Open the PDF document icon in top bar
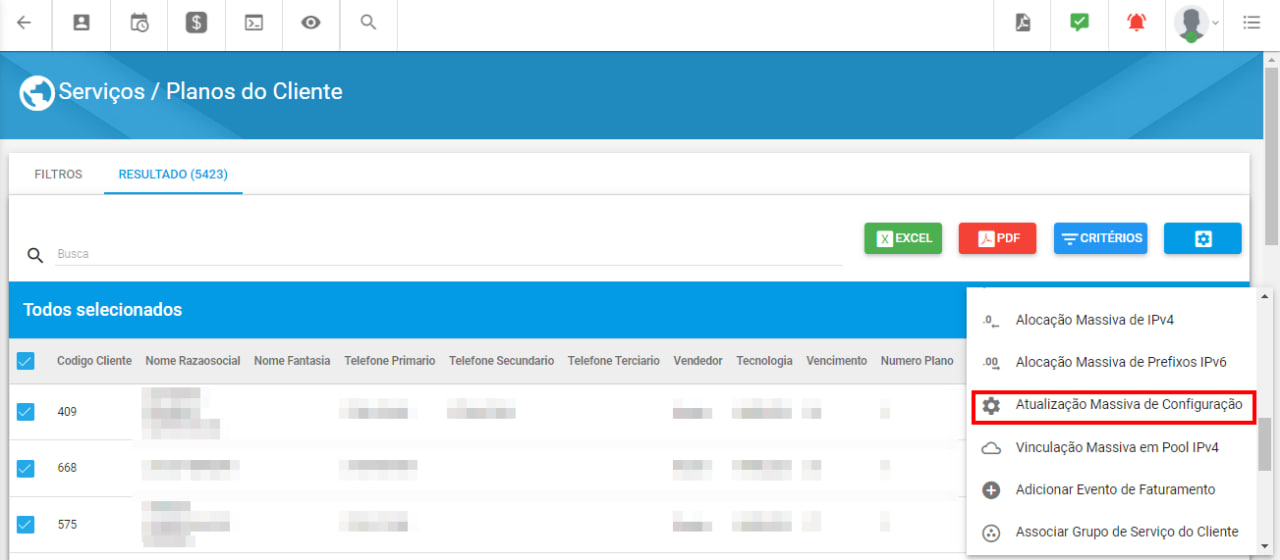 1022,22
